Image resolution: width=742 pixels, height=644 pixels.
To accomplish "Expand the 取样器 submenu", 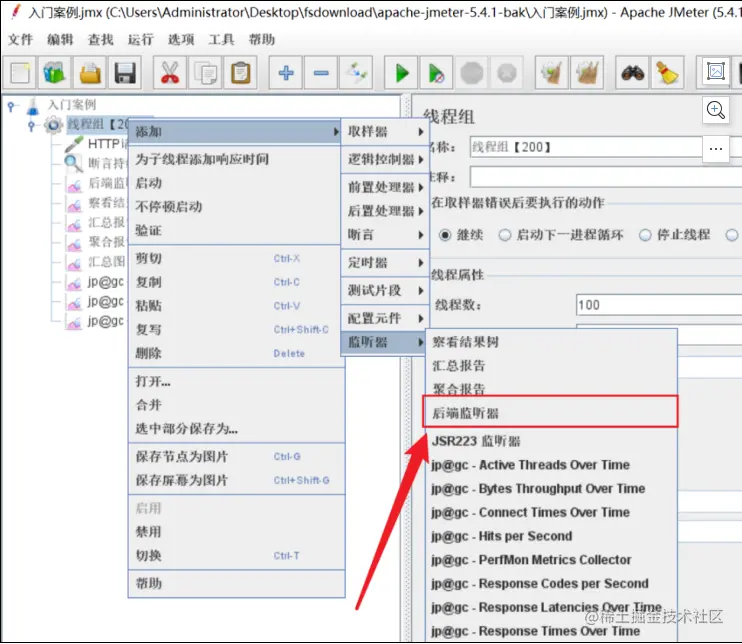I will tap(385, 132).
